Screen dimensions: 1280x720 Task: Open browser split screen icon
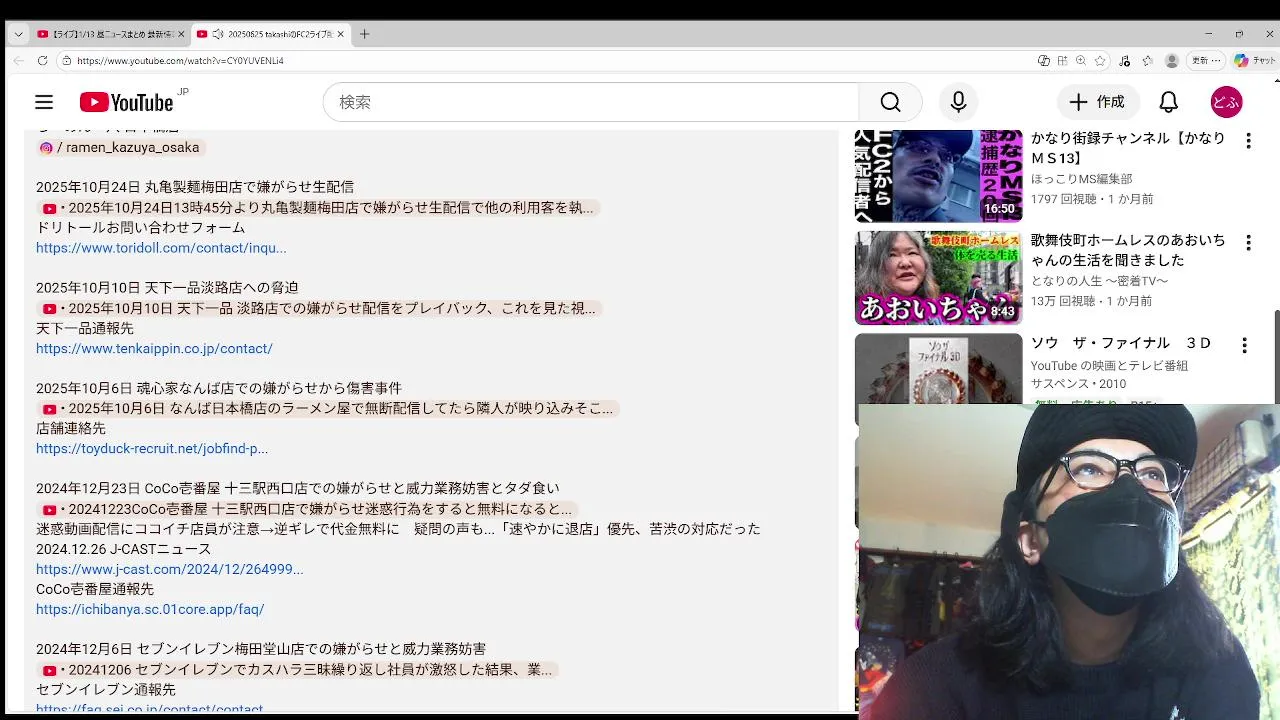click(x=1062, y=61)
